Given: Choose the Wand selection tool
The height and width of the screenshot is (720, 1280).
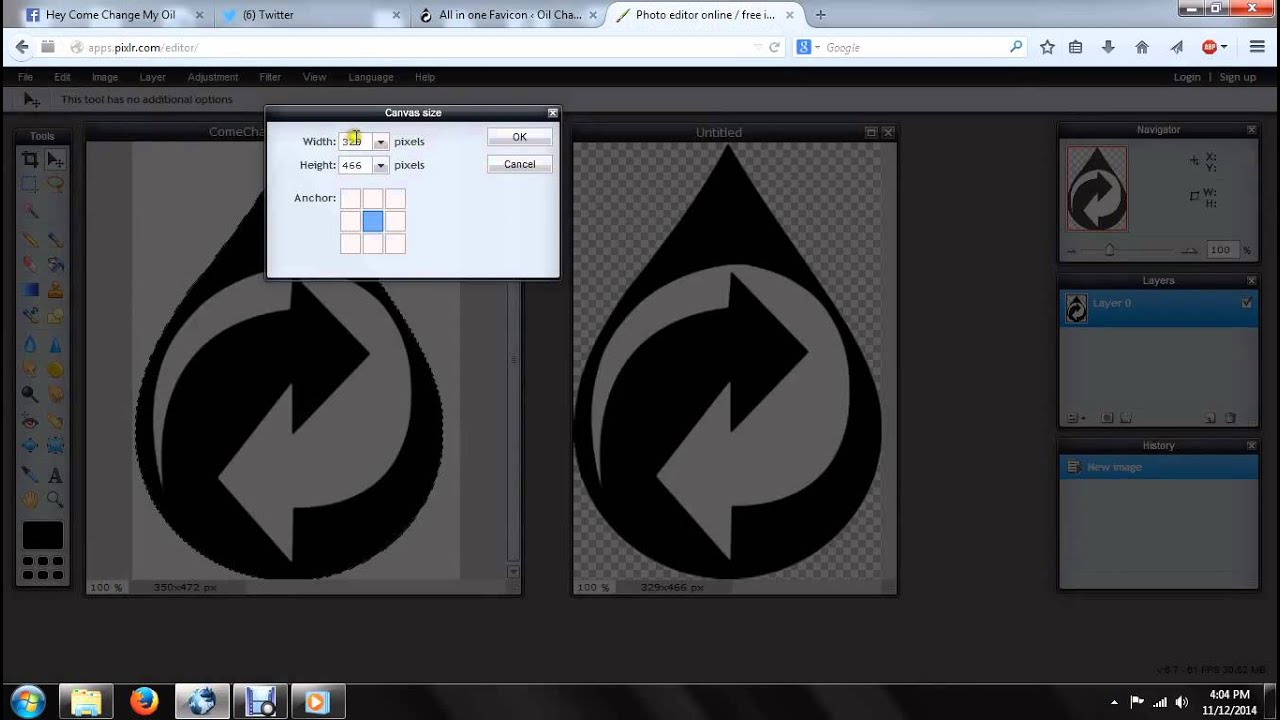Looking at the screenshot, I should (x=30, y=212).
